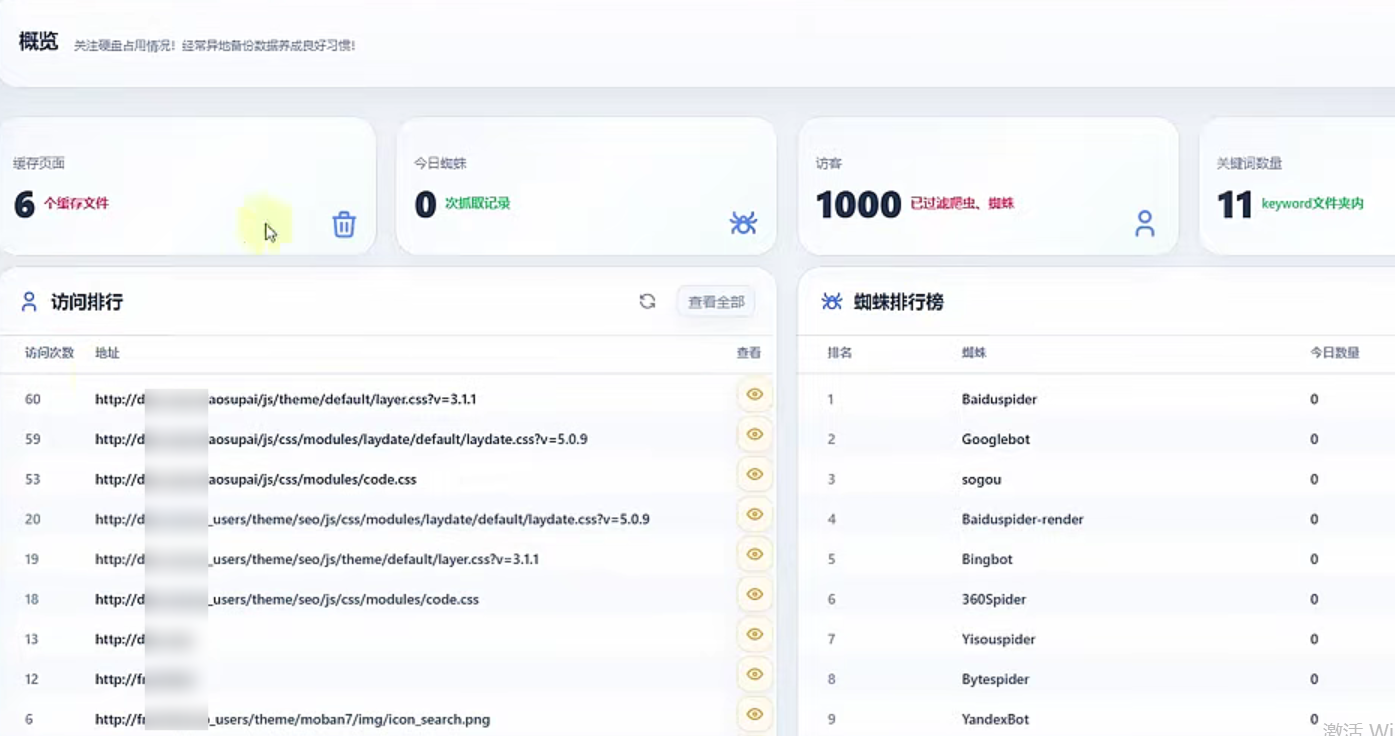Screen dimensions: 1395x736
Task: Click the eye icon for the 20-visit row
Action: click(755, 515)
